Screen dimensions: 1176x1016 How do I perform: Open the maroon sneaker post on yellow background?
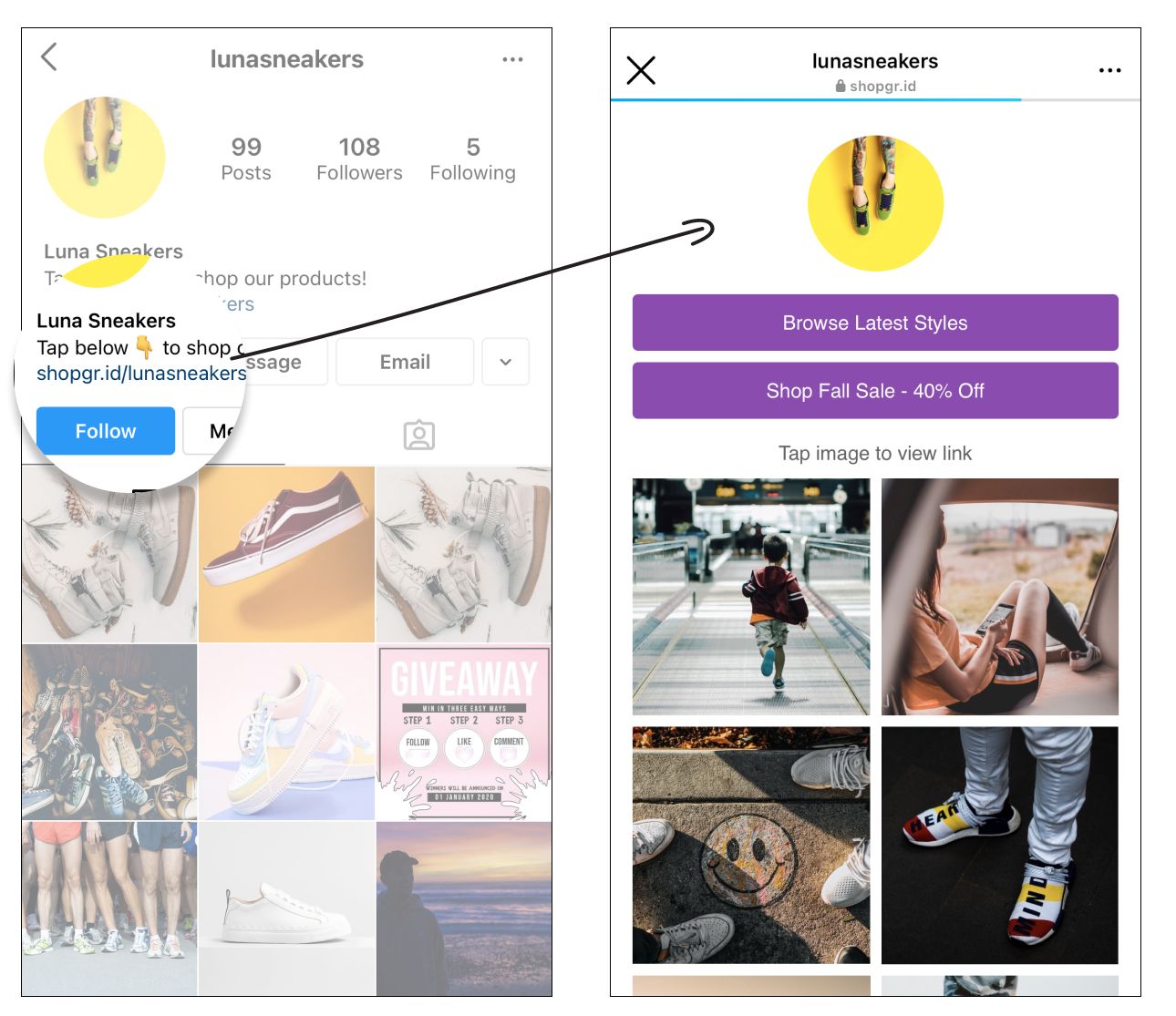pos(286,555)
